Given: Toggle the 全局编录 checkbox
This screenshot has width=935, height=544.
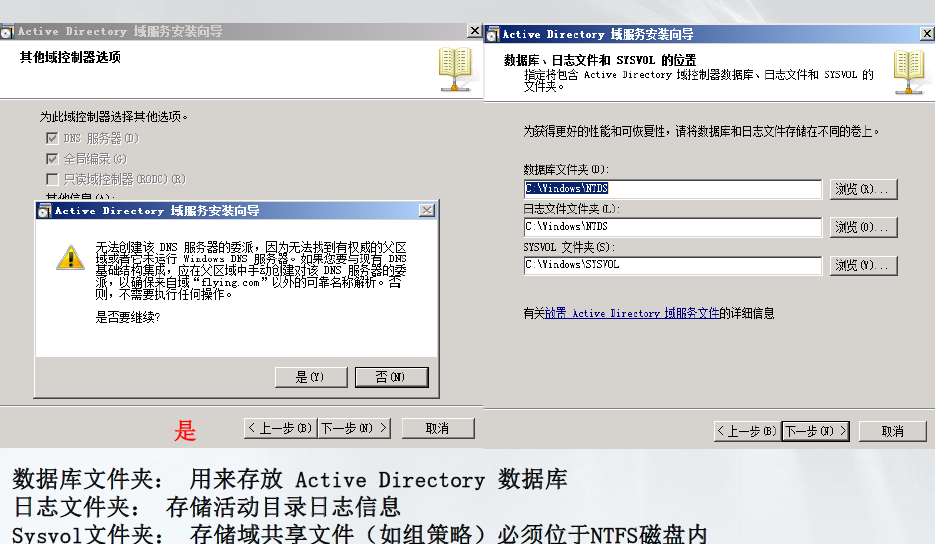Looking at the screenshot, I should [x=52, y=159].
